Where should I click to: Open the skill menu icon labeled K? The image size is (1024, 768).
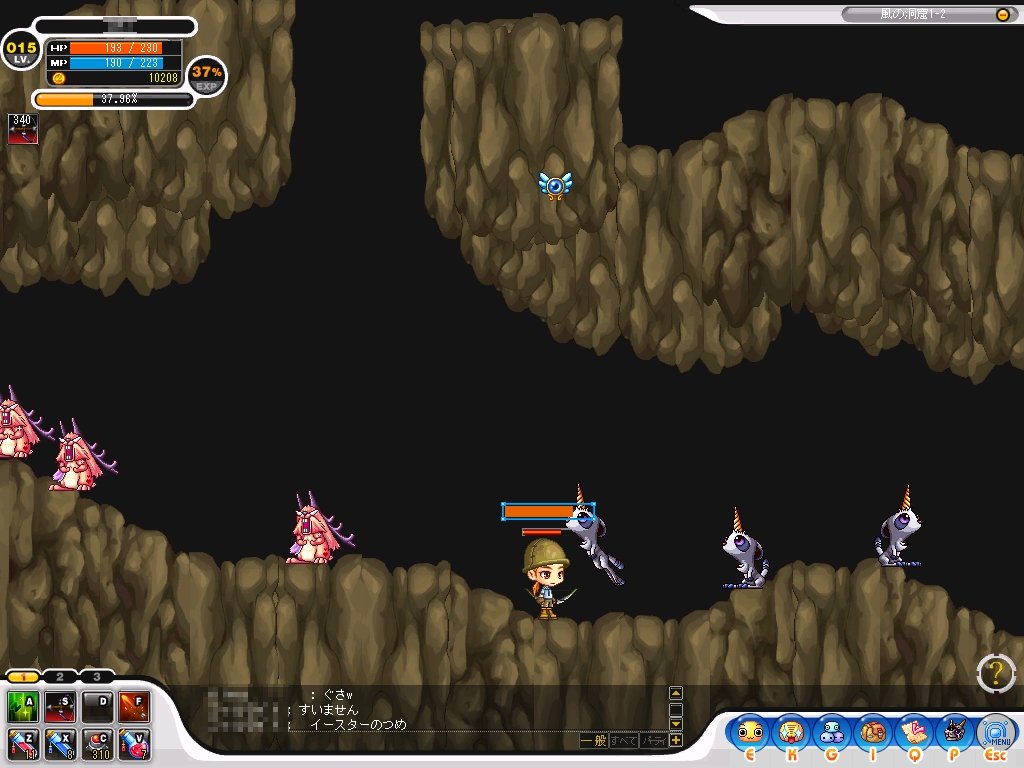click(791, 733)
